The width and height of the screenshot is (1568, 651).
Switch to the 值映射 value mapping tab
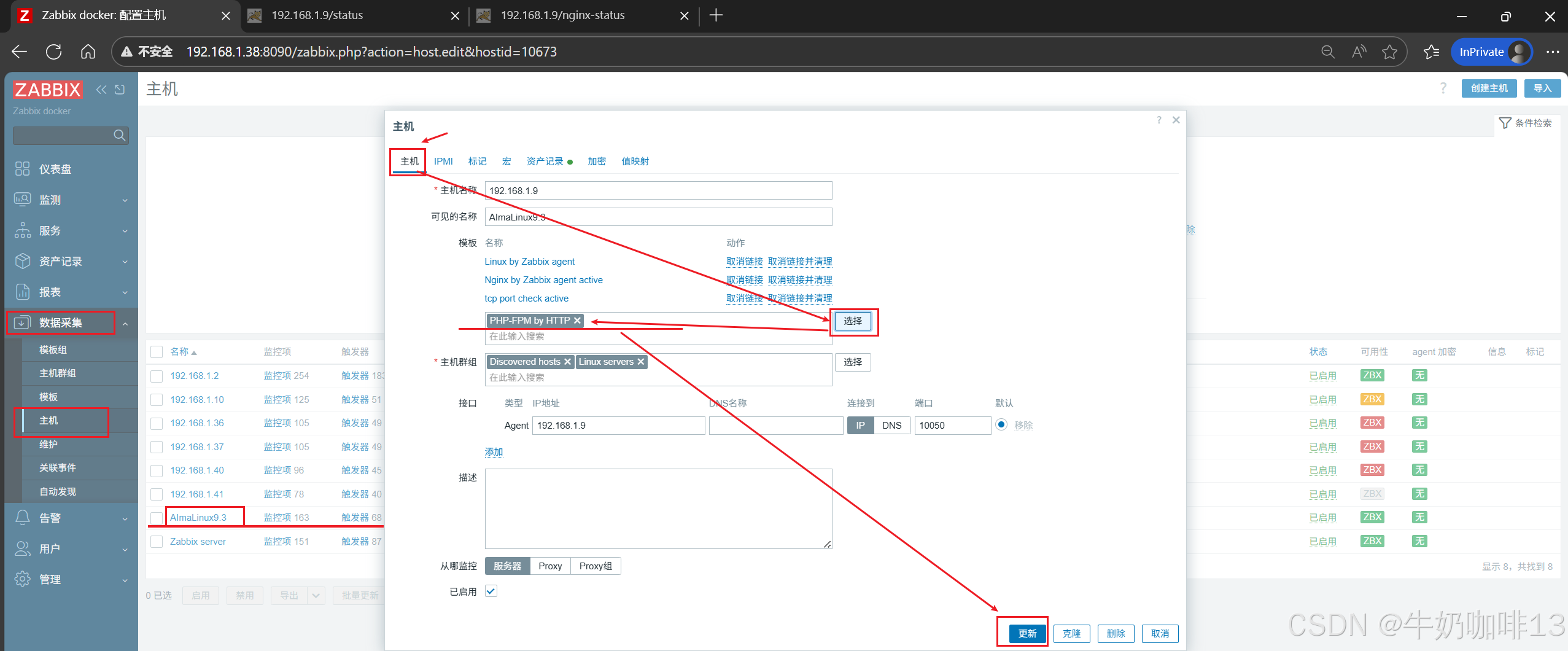click(x=635, y=161)
